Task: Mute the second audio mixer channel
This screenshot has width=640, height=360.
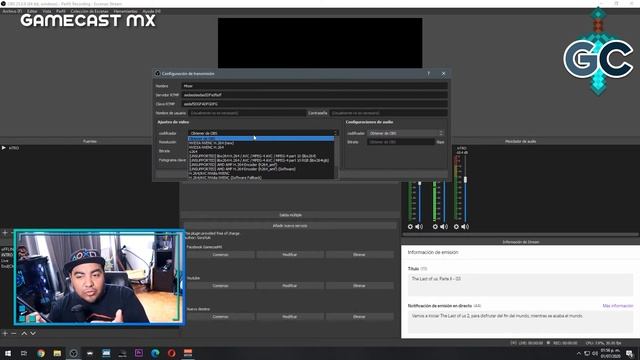Action: [444, 227]
